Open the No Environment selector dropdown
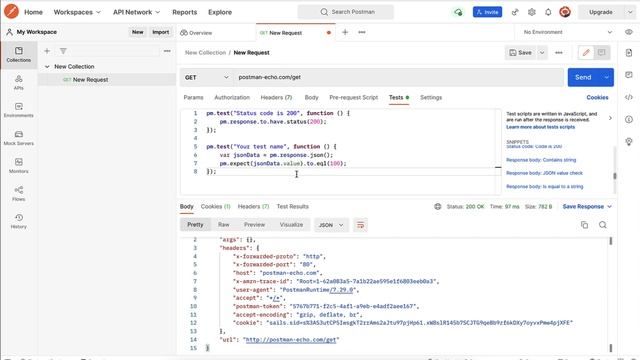Image resolution: width=640 pixels, height=360 pixels. click(567, 32)
